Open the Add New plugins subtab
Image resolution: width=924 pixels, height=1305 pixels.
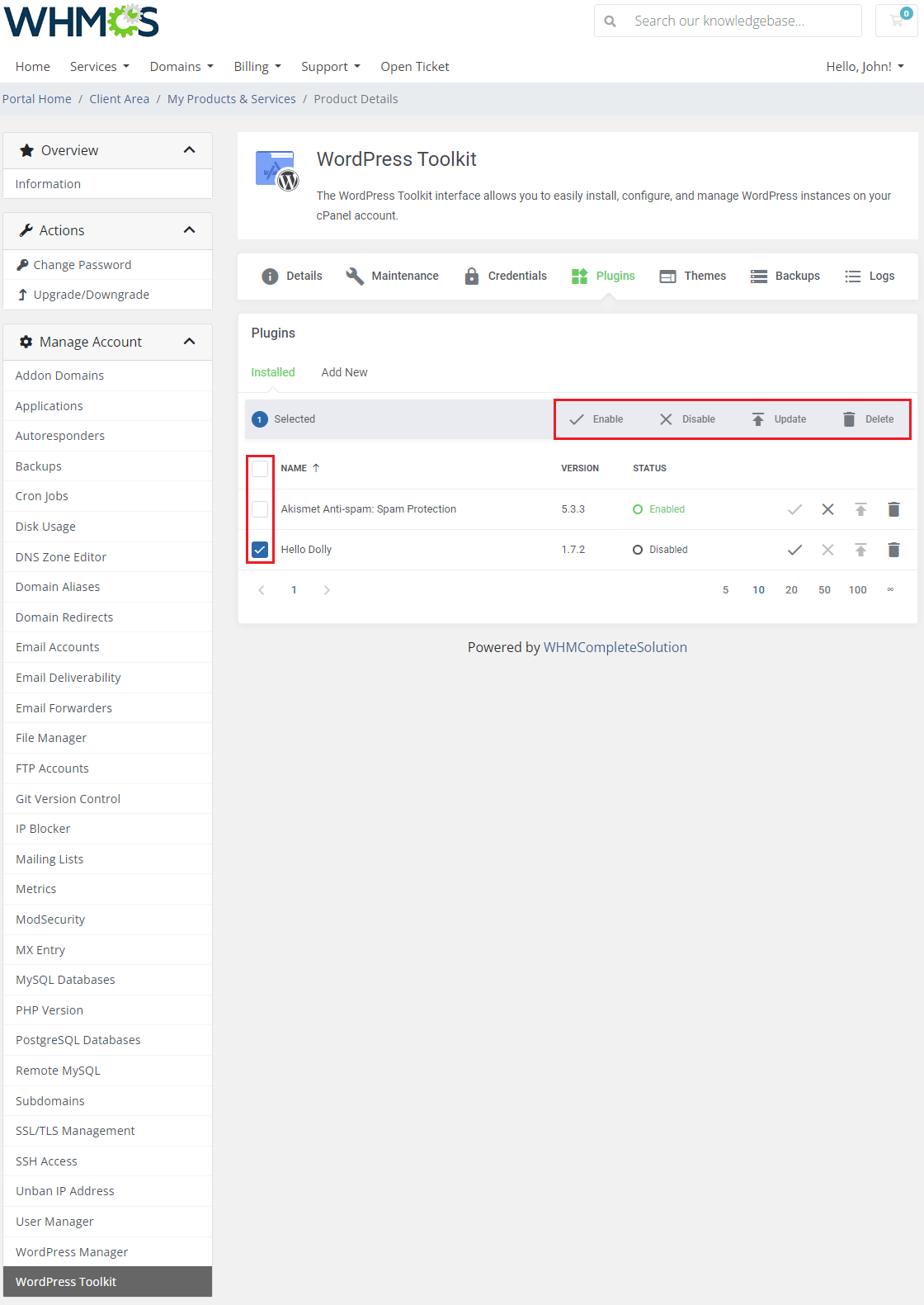click(344, 373)
